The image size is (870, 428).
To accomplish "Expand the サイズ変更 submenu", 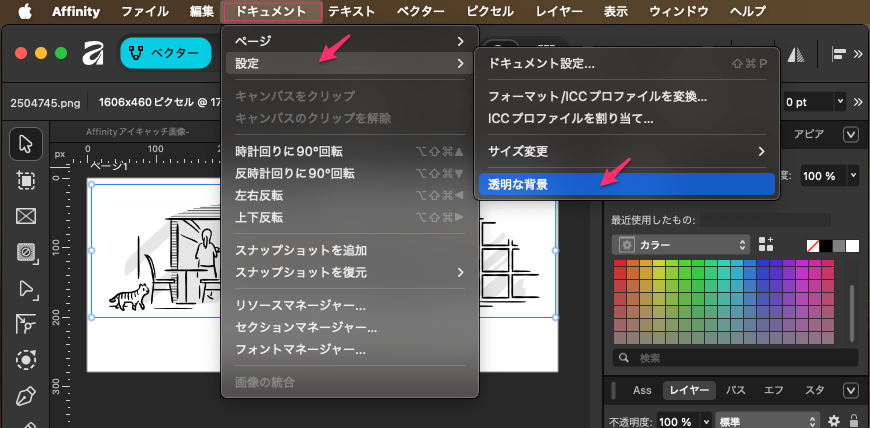I will click(x=626, y=151).
